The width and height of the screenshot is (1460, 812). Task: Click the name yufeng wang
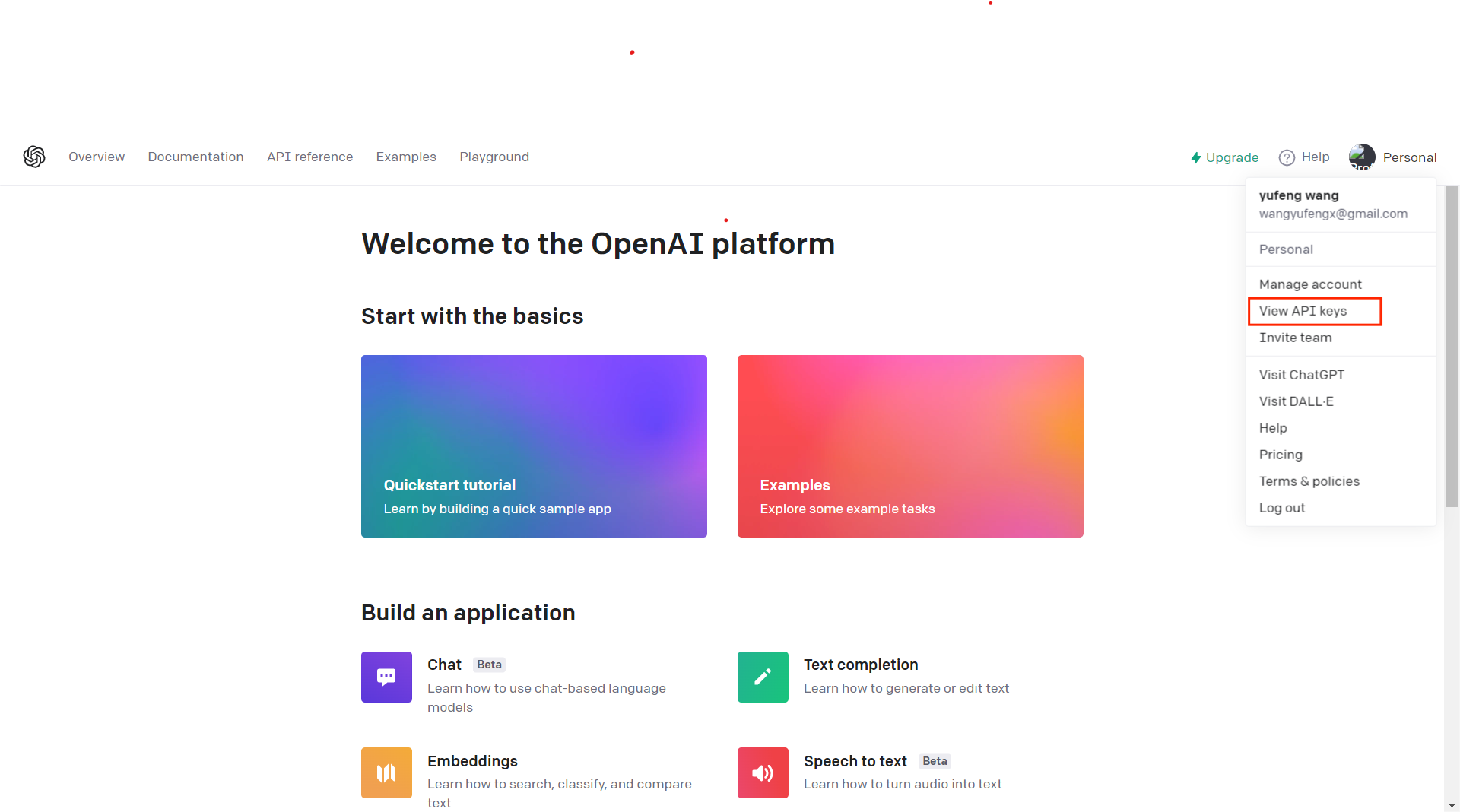[1299, 195]
